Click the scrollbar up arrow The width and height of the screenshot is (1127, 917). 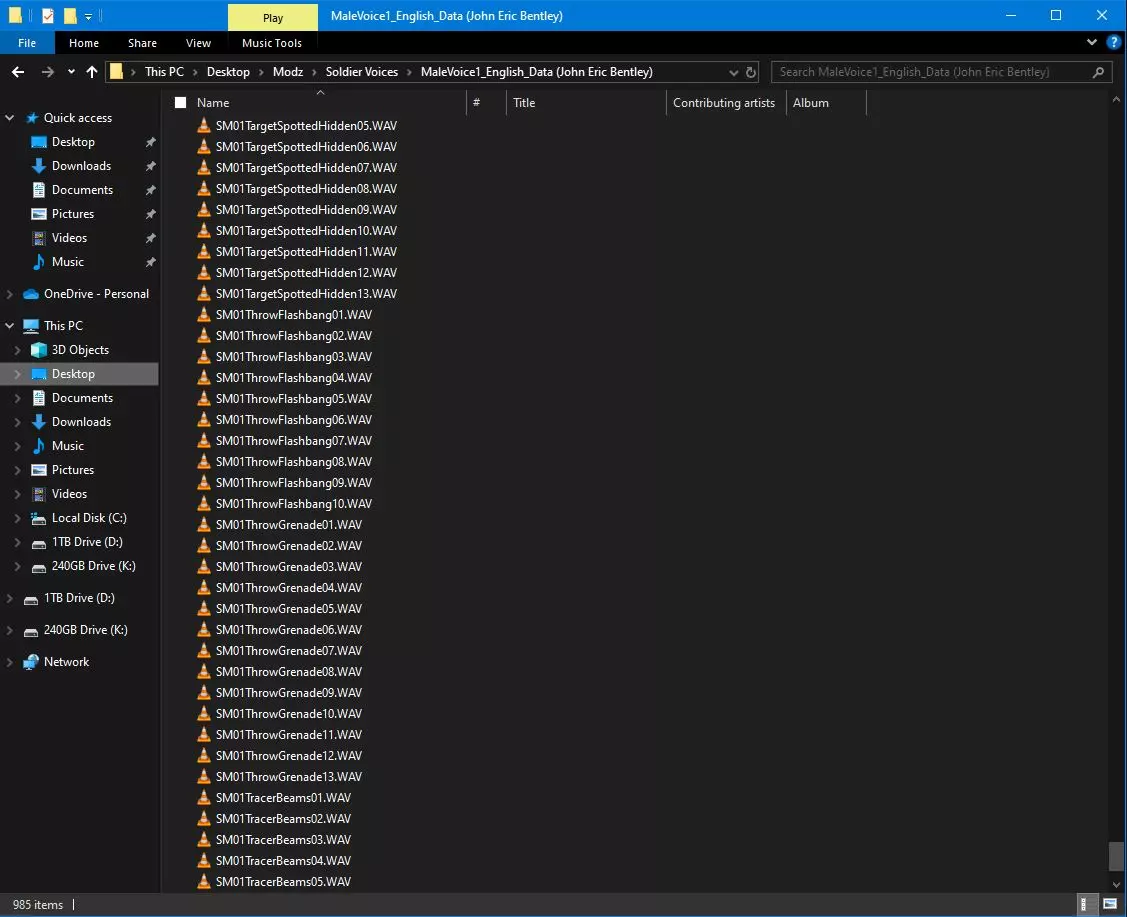click(x=1116, y=99)
